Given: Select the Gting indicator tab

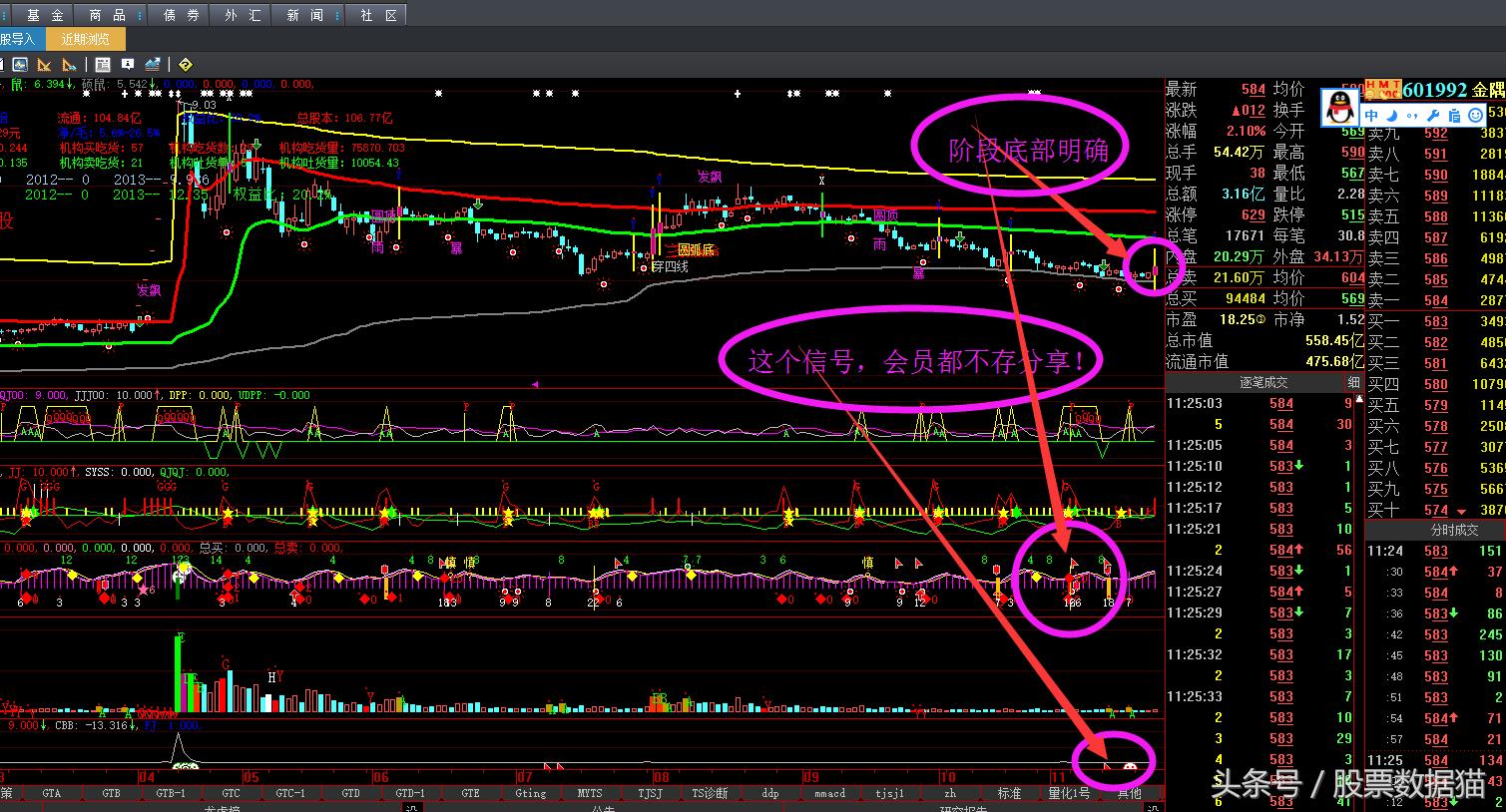Looking at the screenshot, I should (530, 793).
